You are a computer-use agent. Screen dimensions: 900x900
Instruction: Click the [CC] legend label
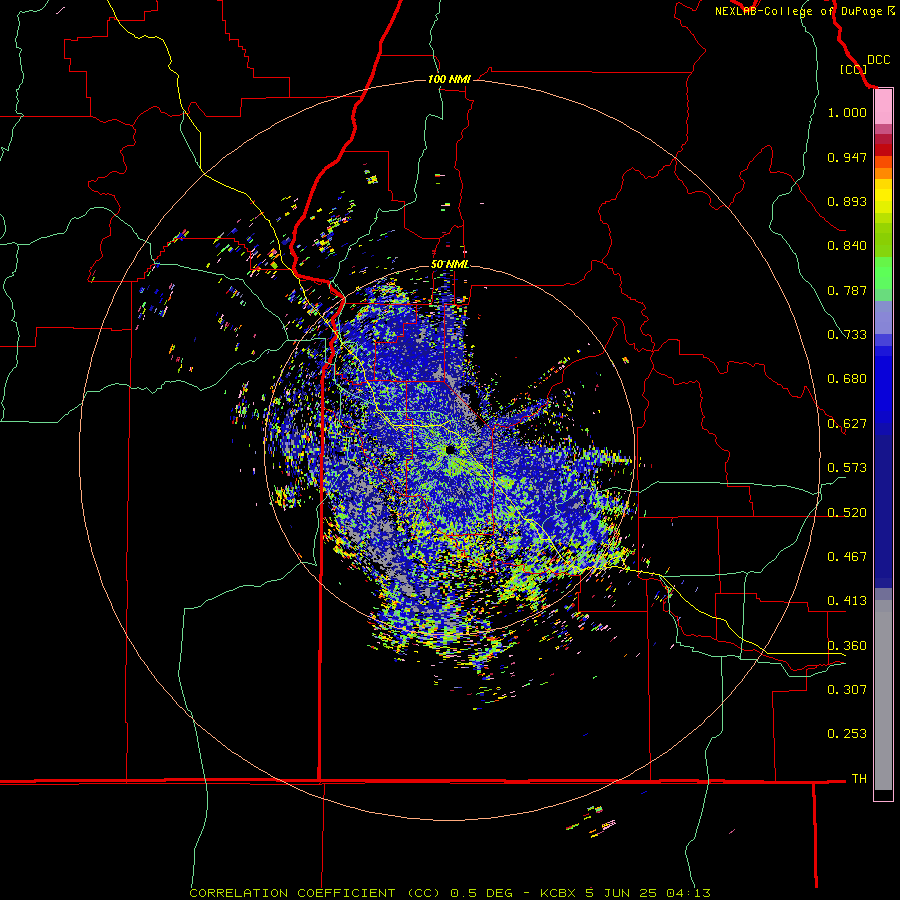click(x=853, y=69)
